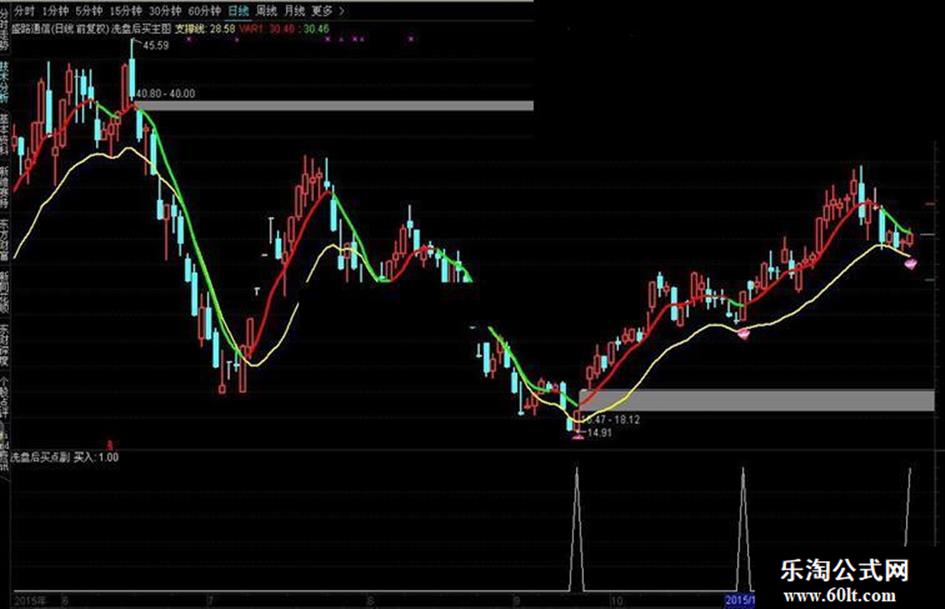Switch to the 周线 weekly chart tab
Viewport: 945px width, 609px height.
click(266, 11)
